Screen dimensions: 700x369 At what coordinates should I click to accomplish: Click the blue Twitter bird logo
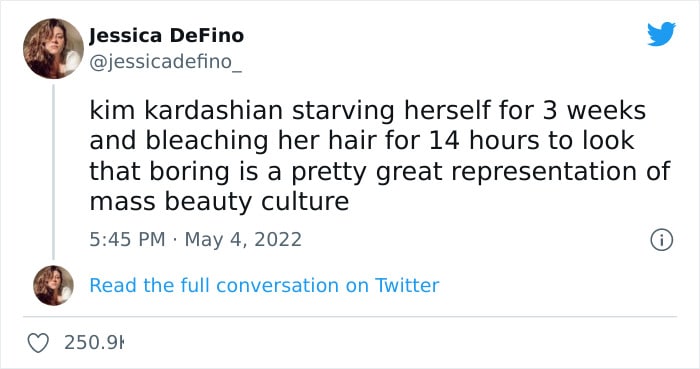click(x=661, y=33)
